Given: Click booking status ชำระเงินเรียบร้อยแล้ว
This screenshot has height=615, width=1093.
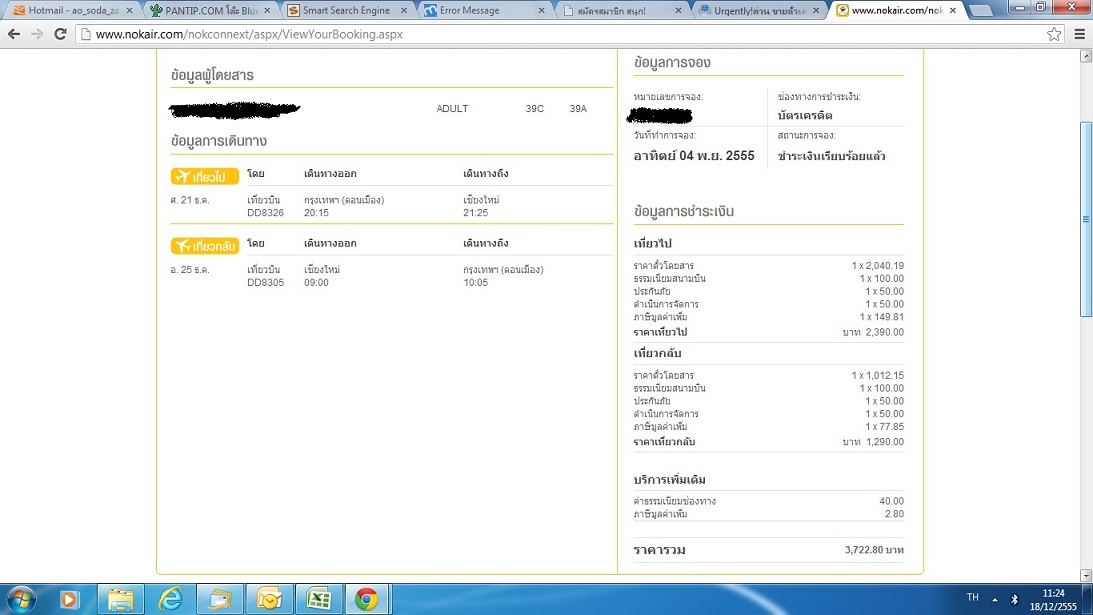Looking at the screenshot, I should [832, 156].
